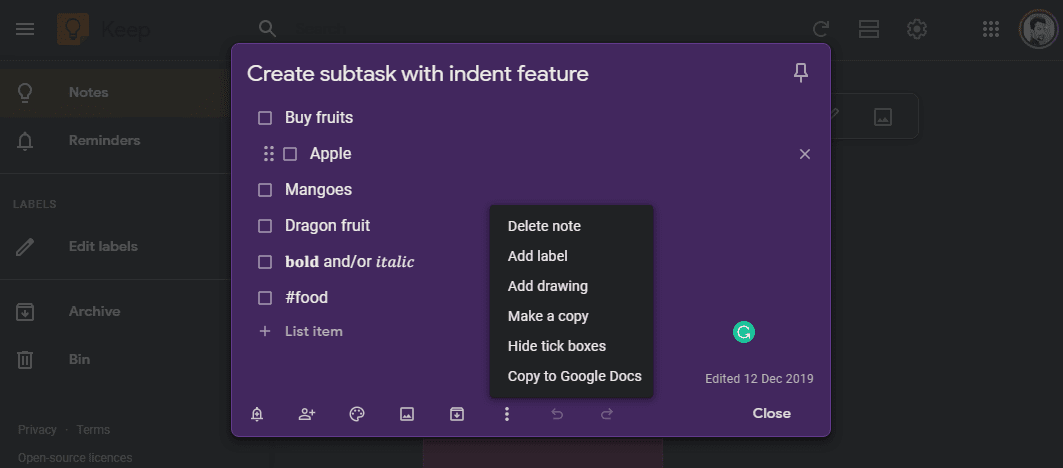The image size is (1063, 468).
Task: Click the drag handle beside Apple
Action: point(268,154)
